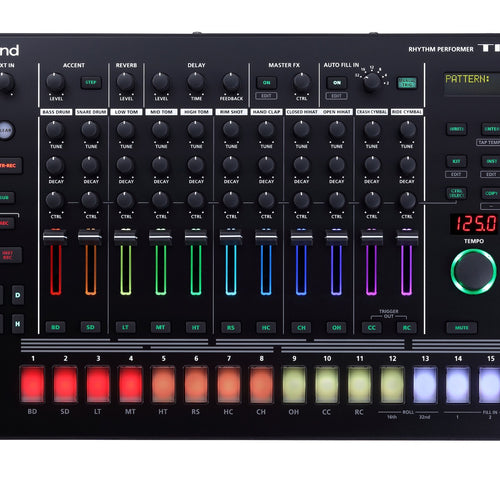Click the cyan rim shot level fader
This screenshot has height=500, width=500.
pos(231,237)
